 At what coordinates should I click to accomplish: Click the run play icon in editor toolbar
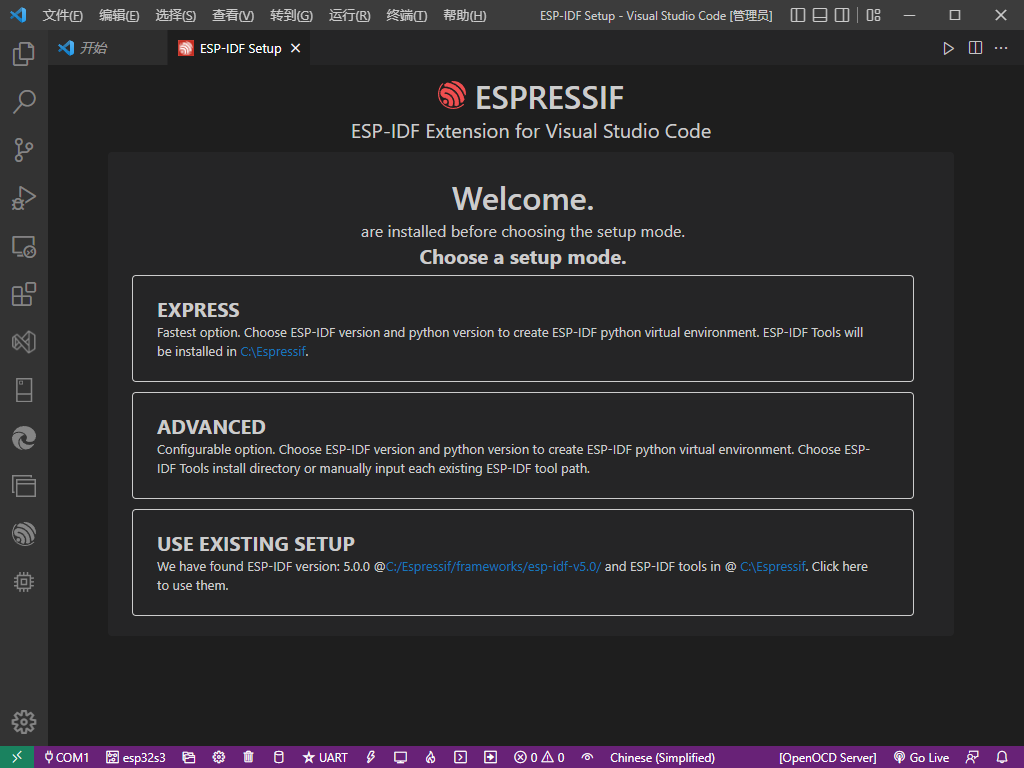[948, 48]
